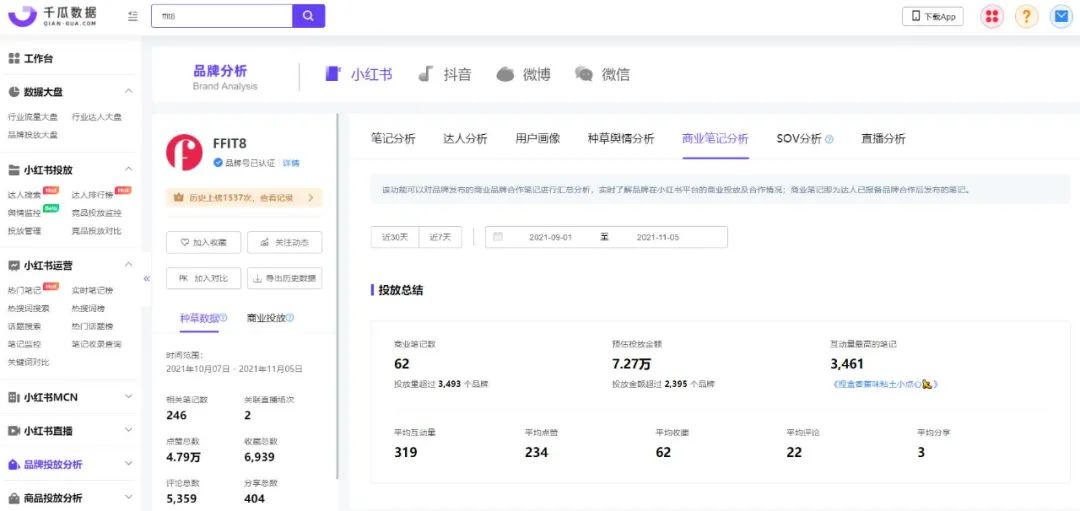Click the calendar icon in date range
1080x511 pixels.
(498, 237)
